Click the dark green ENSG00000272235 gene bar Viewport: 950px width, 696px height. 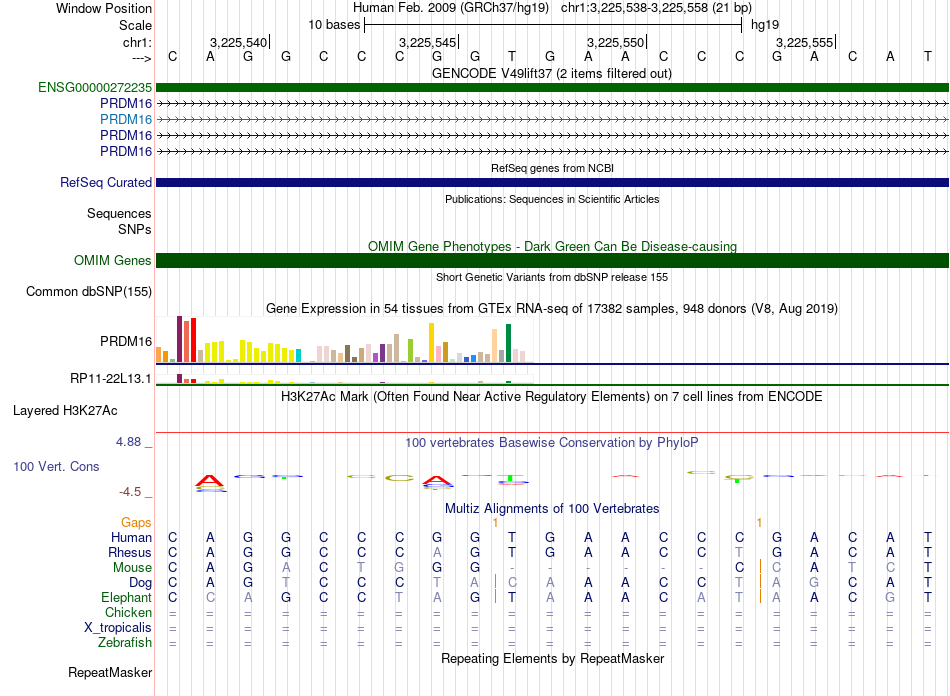(x=552, y=87)
